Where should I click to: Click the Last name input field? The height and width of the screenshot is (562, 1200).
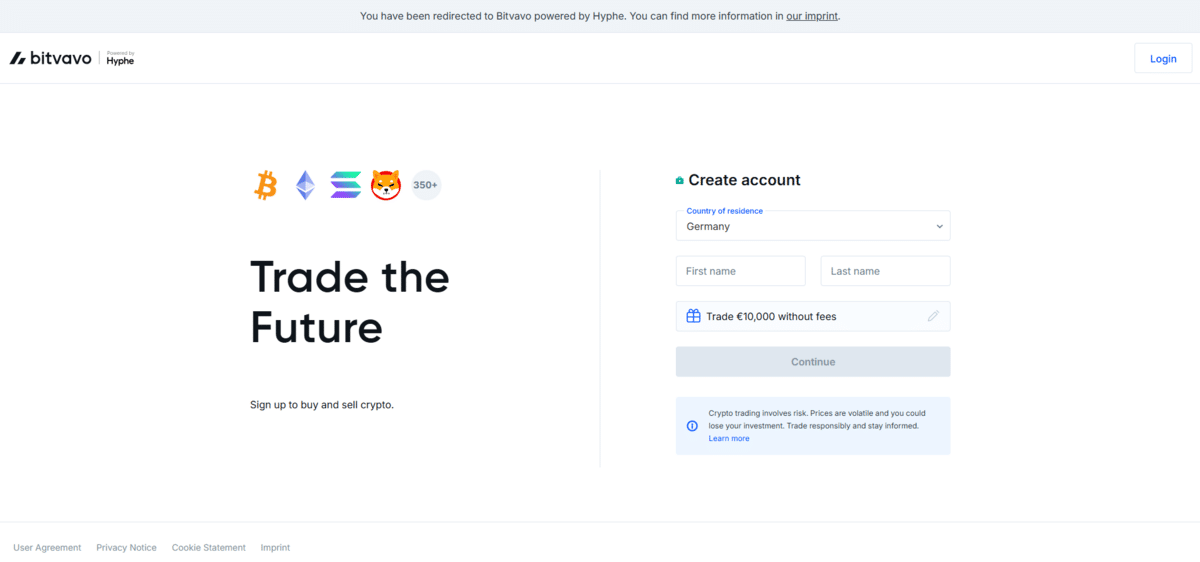point(885,271)
